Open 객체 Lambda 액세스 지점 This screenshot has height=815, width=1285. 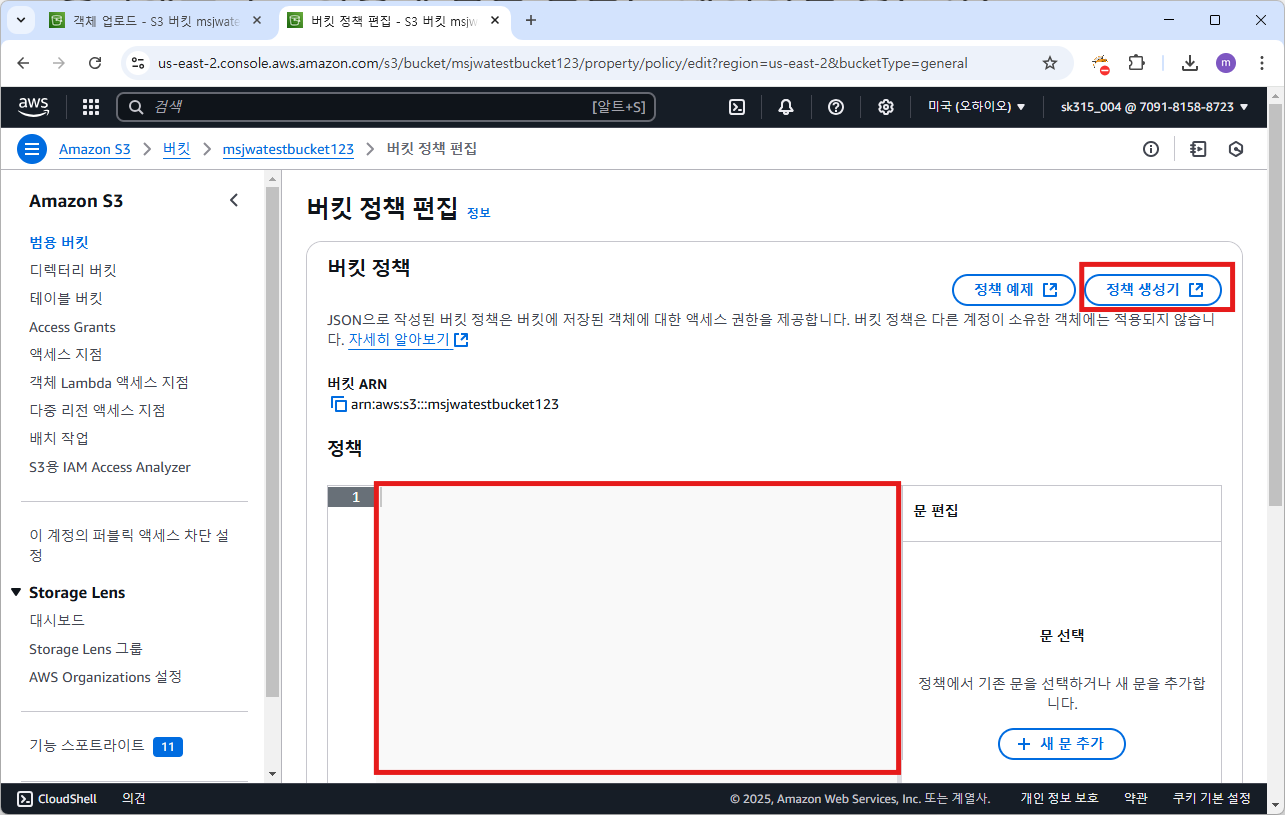tap(109, 382)
